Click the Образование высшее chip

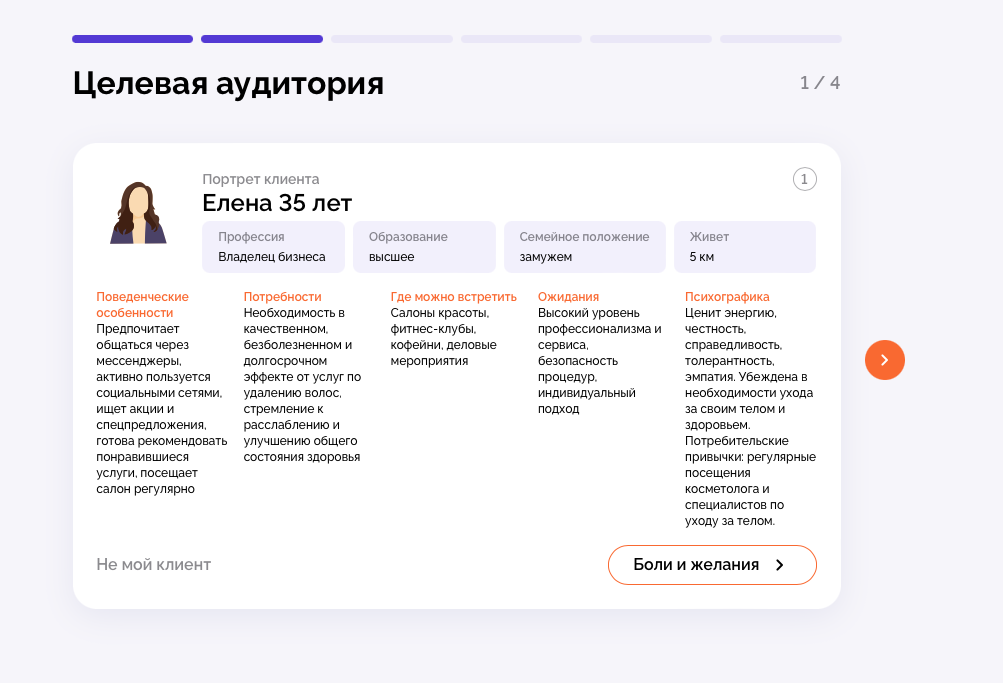coord(424,247)
